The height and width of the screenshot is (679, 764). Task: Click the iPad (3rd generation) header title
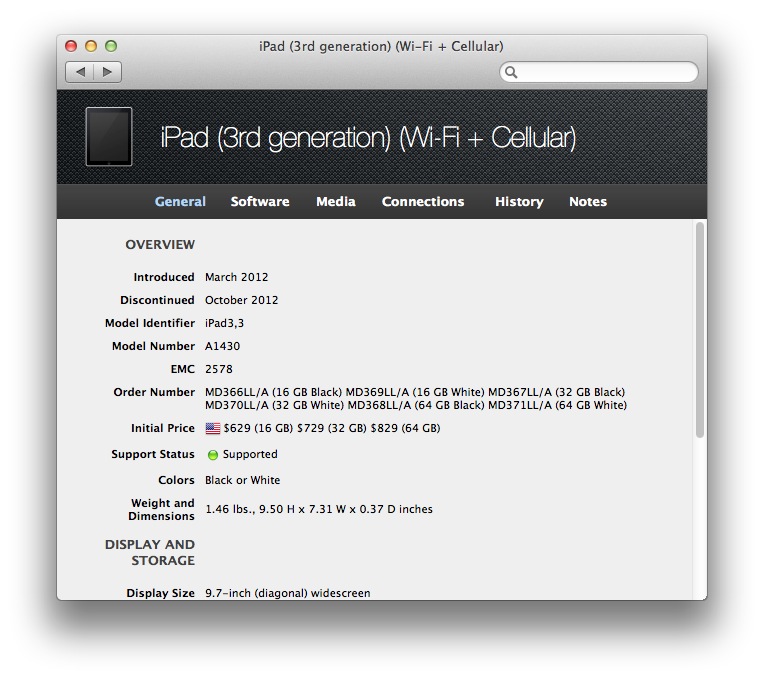tap(368, 137)
